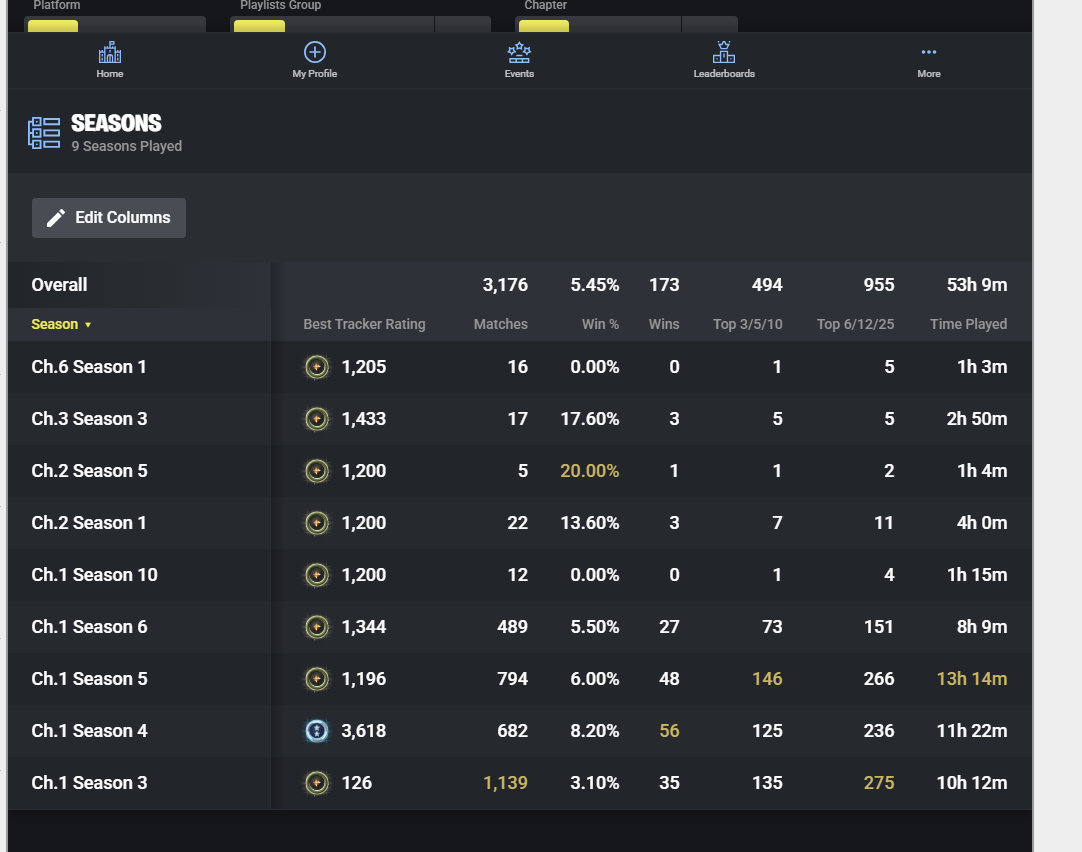Click the Season sort arrow indicator
Image resolution: width=1082 pixels, height=852 pixels.
[x=88, y=325]
